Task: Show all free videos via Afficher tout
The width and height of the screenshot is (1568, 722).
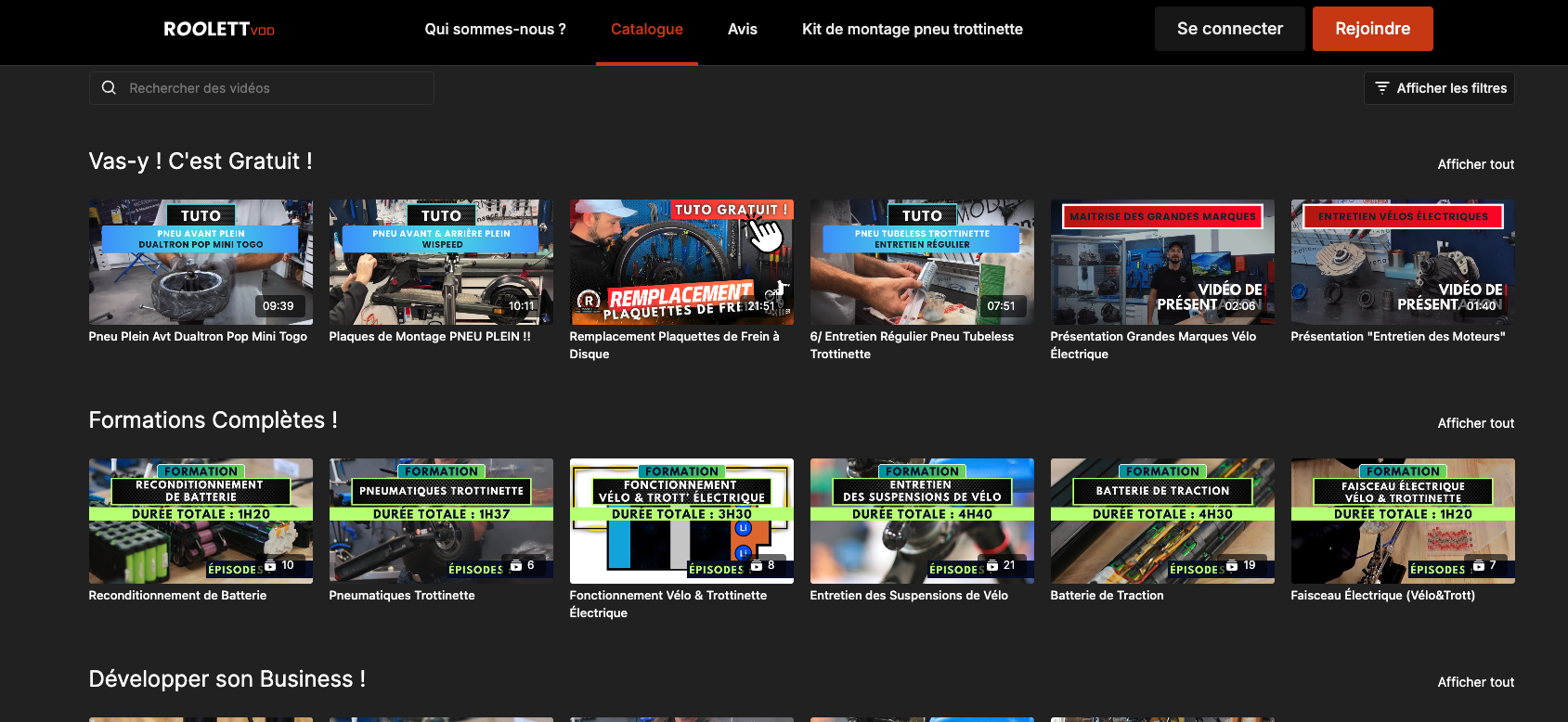Action: point(1475,164)
